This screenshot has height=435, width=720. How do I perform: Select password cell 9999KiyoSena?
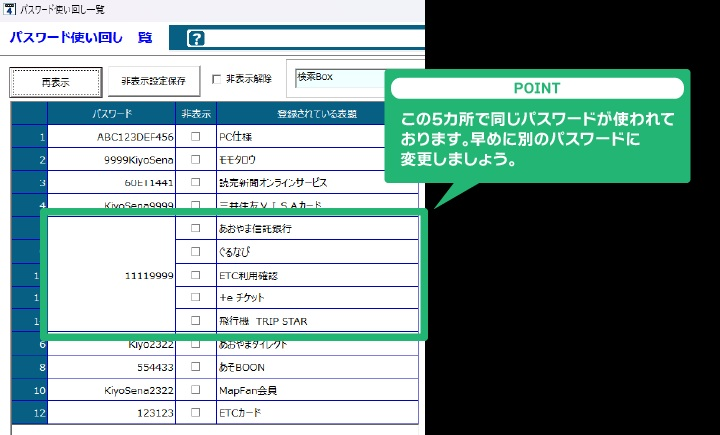tap(112, 159)
